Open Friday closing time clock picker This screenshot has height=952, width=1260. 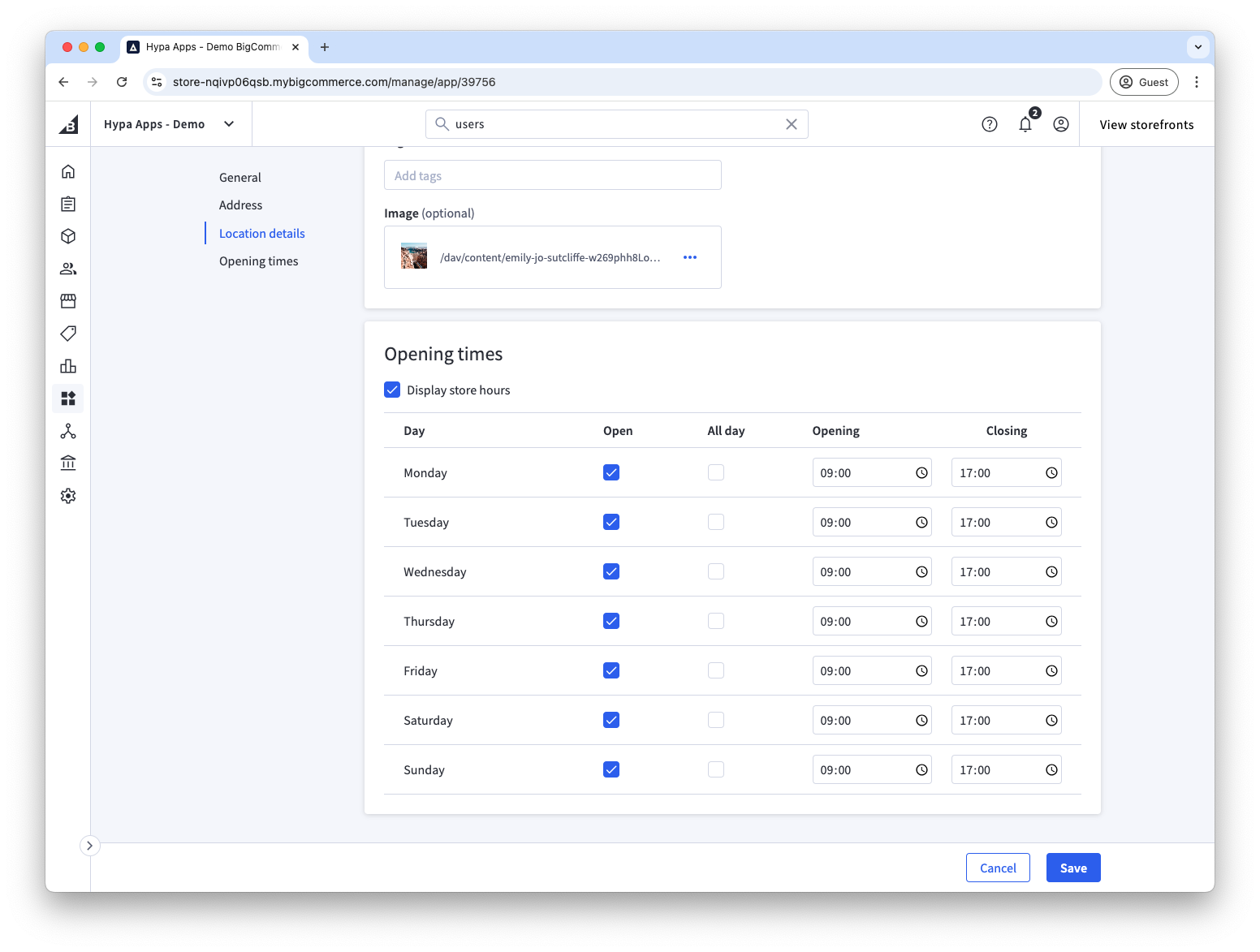(x=1051, y=671)
